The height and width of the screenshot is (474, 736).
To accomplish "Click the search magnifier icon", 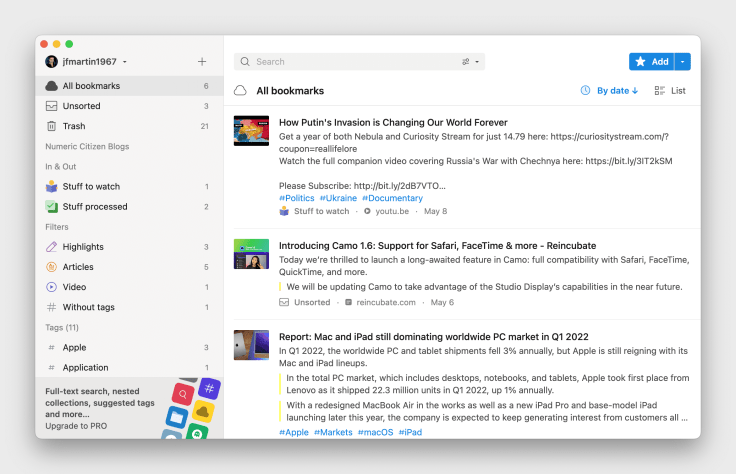I will click(245, 61).
